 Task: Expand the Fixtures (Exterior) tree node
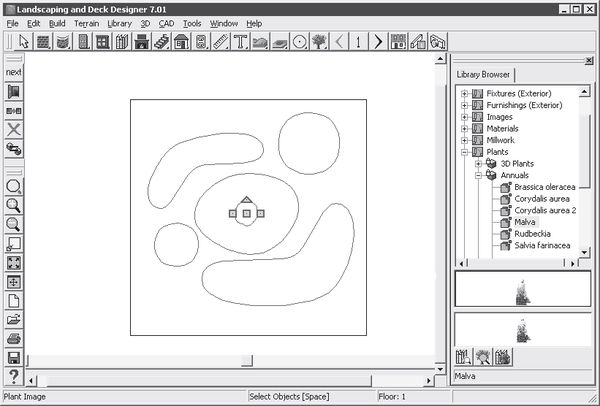pos(465,93)
